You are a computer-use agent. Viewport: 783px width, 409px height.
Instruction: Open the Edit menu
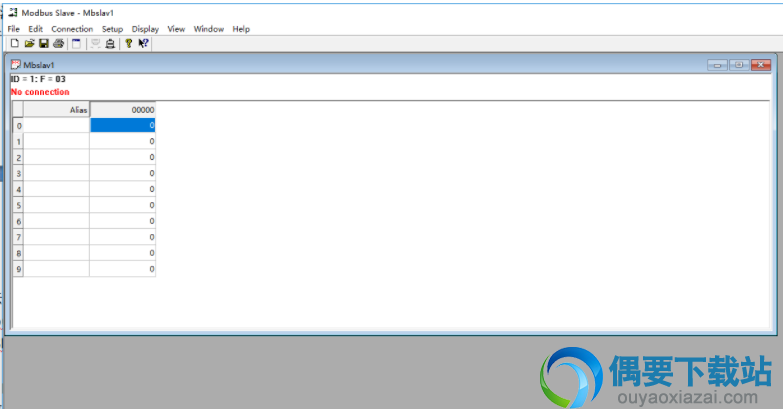point(35,29)
